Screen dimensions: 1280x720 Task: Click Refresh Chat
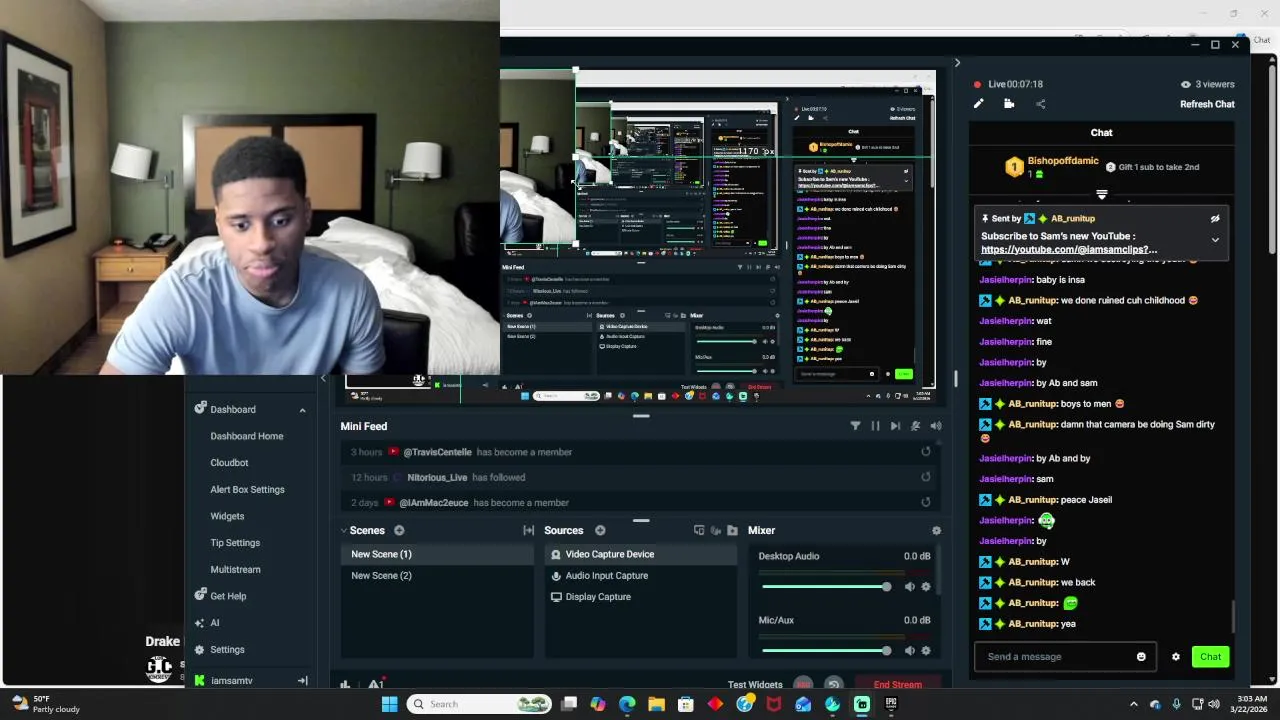(1207, 104)
